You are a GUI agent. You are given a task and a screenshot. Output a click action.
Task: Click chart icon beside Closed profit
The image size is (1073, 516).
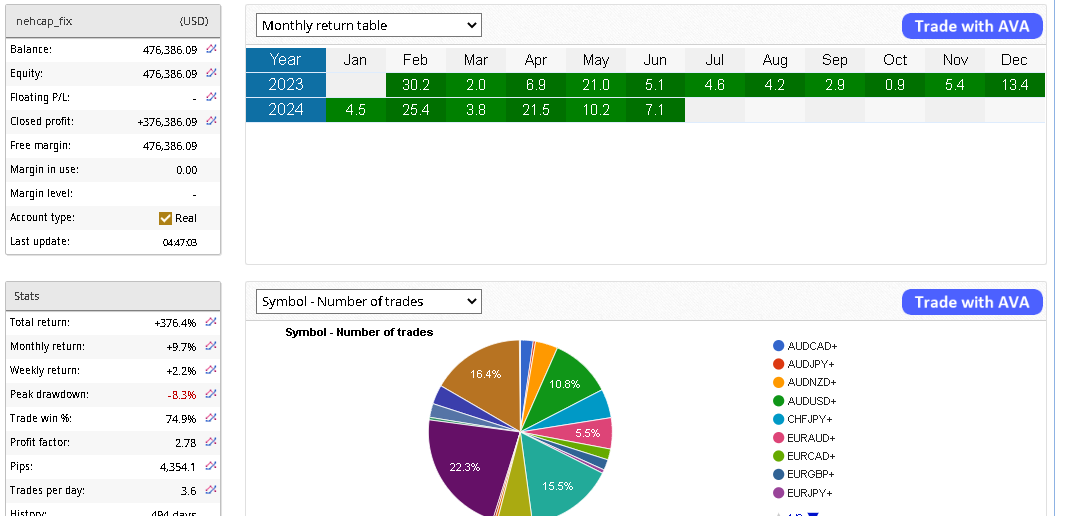211,121
